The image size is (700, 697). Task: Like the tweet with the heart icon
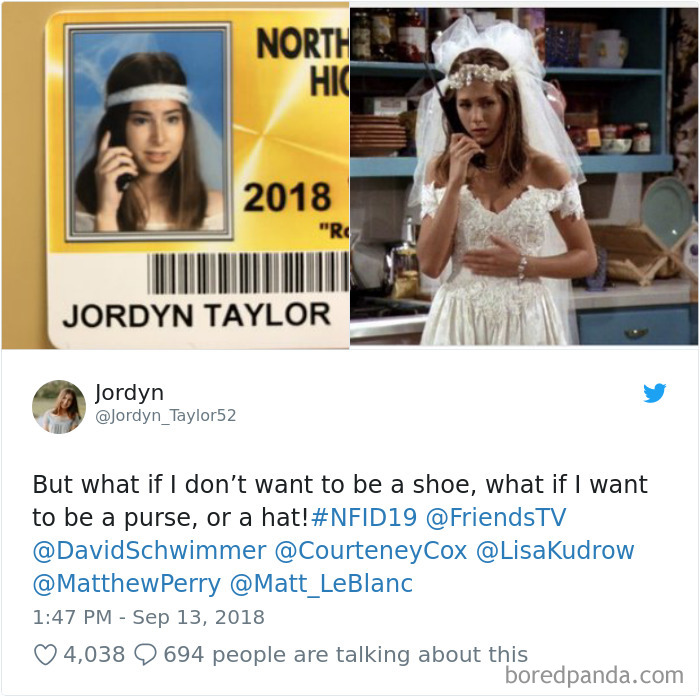[x=46, y=655]
